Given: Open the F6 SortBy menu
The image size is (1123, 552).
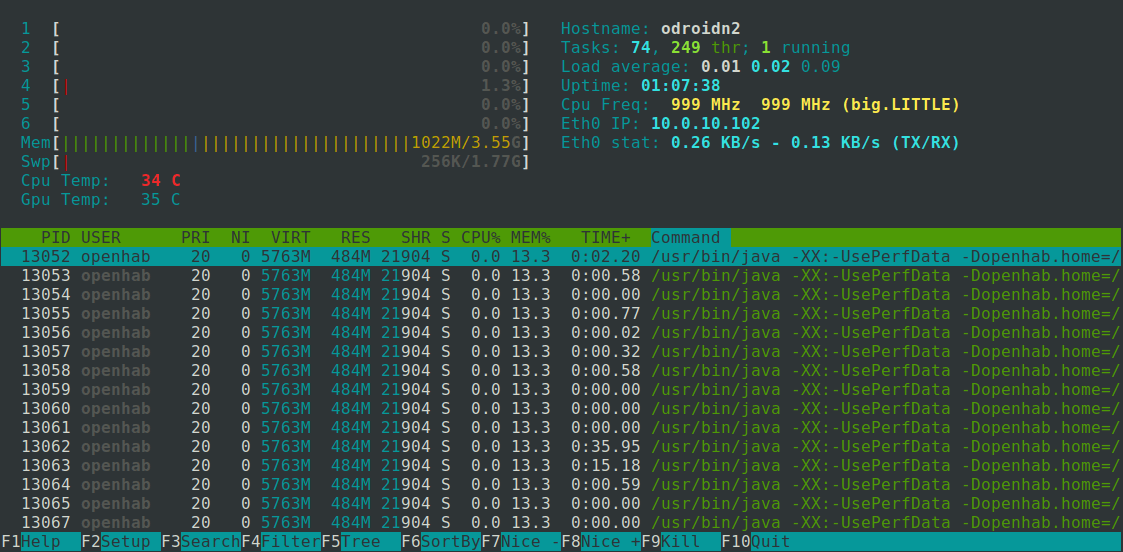Looking at the screenshot, I should pyautogui.click(x=440, y=541).
